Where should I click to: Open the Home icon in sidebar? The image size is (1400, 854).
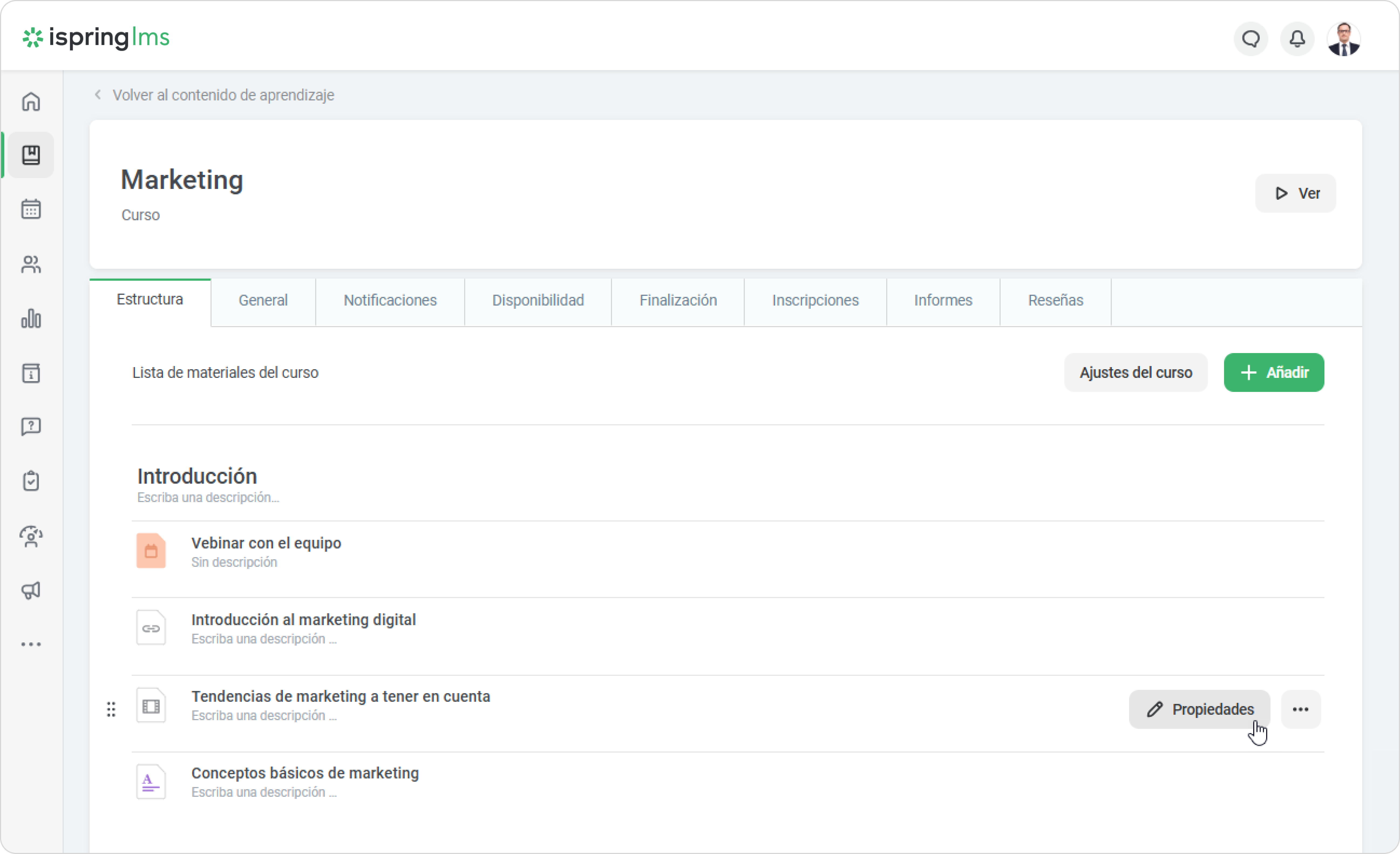tap(31, 102)
